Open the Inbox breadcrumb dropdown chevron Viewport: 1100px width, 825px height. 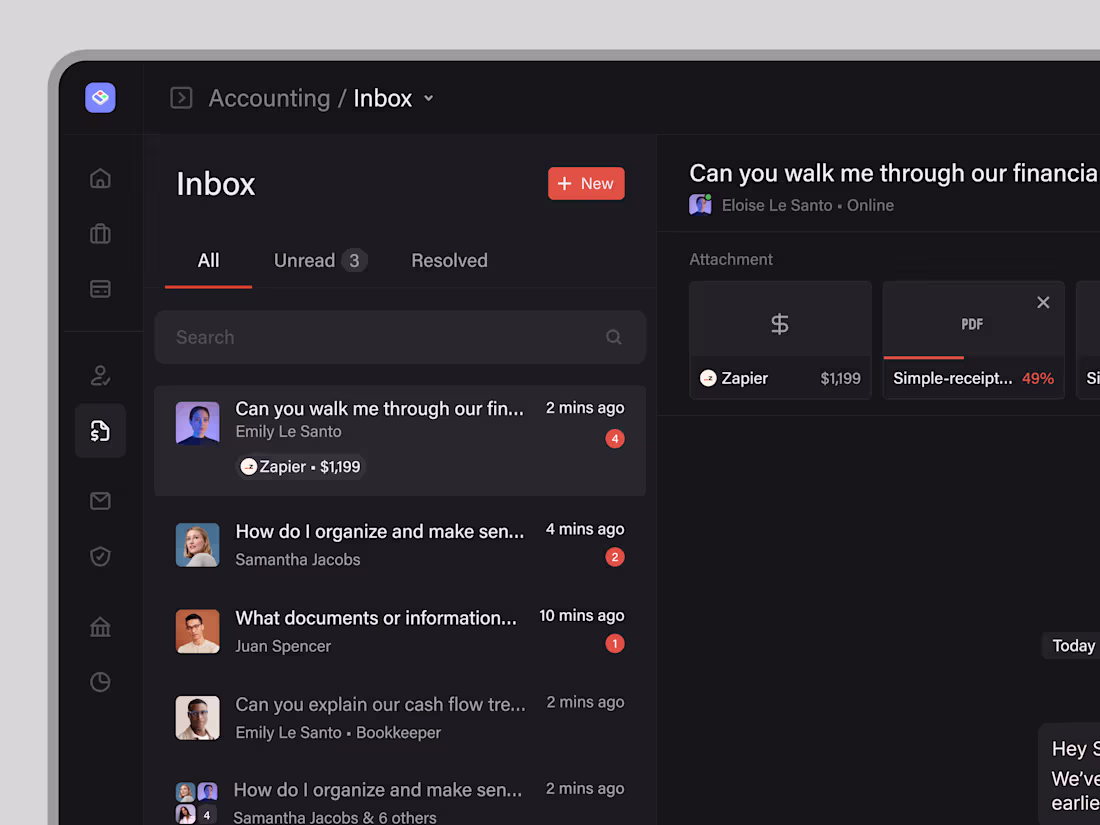[428, 98]
